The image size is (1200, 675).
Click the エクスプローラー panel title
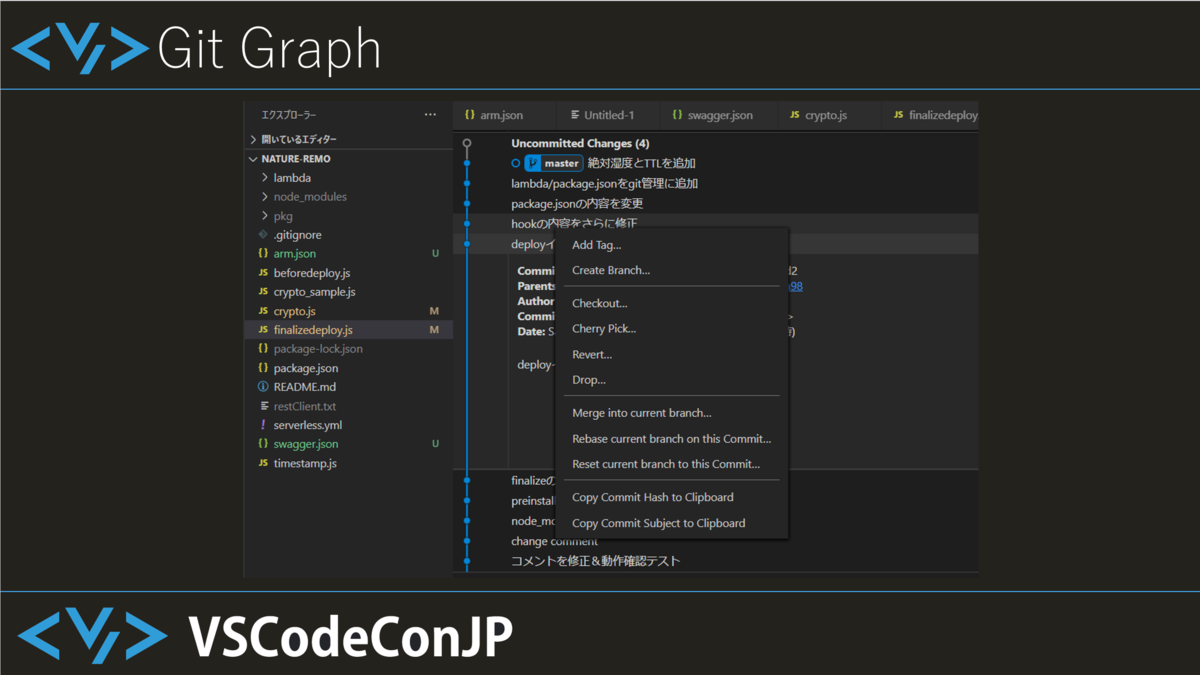[x=288, y=115]
